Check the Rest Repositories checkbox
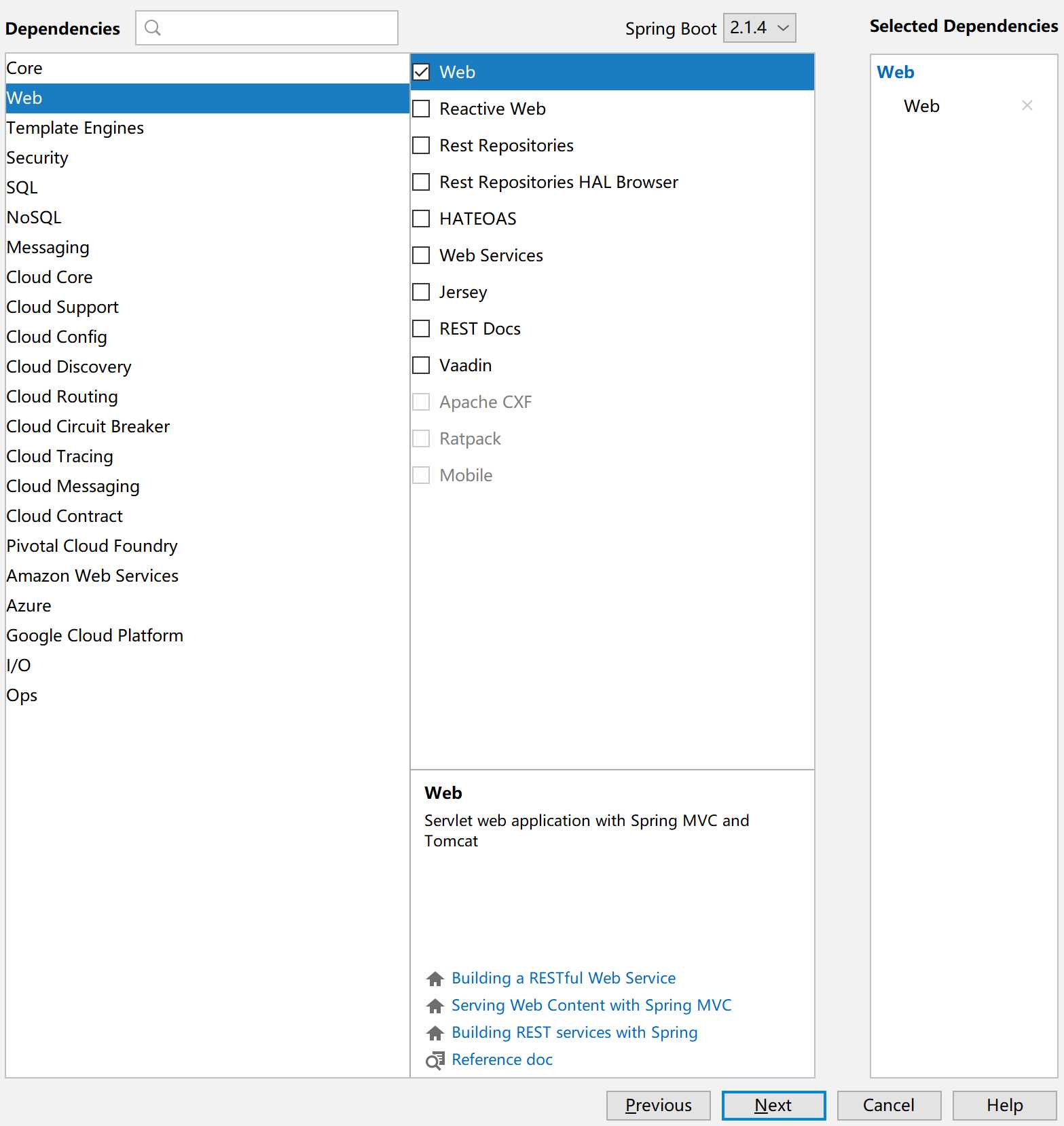Image resolution: width=1064 pixels, height=1126 pixels. tap(421, 145)
